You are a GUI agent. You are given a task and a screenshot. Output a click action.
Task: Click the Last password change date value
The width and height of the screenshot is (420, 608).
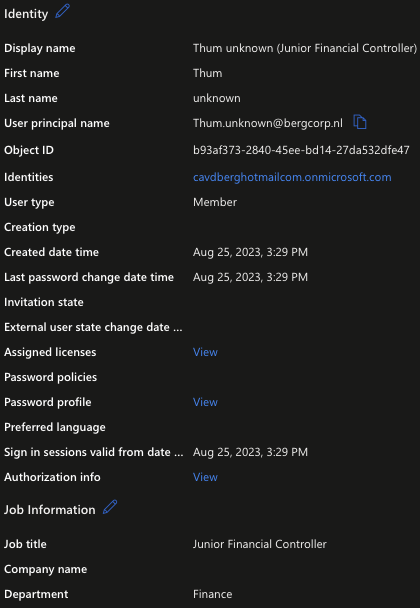[251, 277]
